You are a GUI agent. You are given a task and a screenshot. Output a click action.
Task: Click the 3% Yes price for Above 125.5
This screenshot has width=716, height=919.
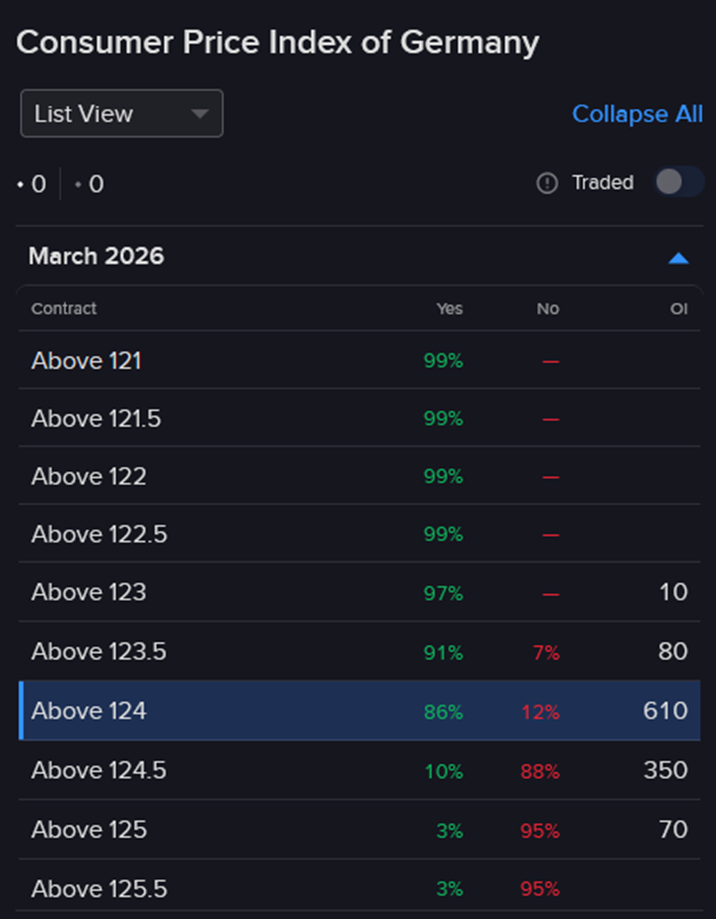(448, 889)
